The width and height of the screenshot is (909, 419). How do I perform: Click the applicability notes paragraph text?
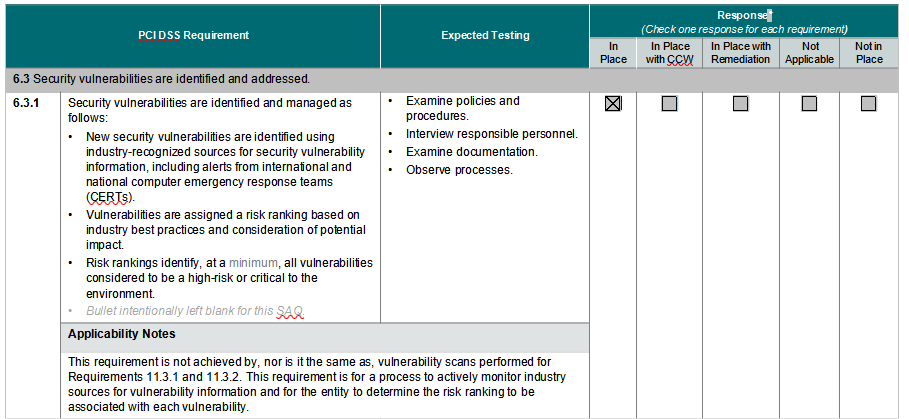pyautogui.click(x=315, y=384)
